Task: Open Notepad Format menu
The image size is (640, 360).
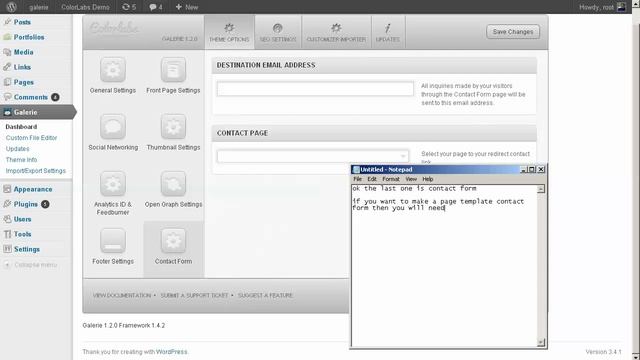Action: coord(391,179)
